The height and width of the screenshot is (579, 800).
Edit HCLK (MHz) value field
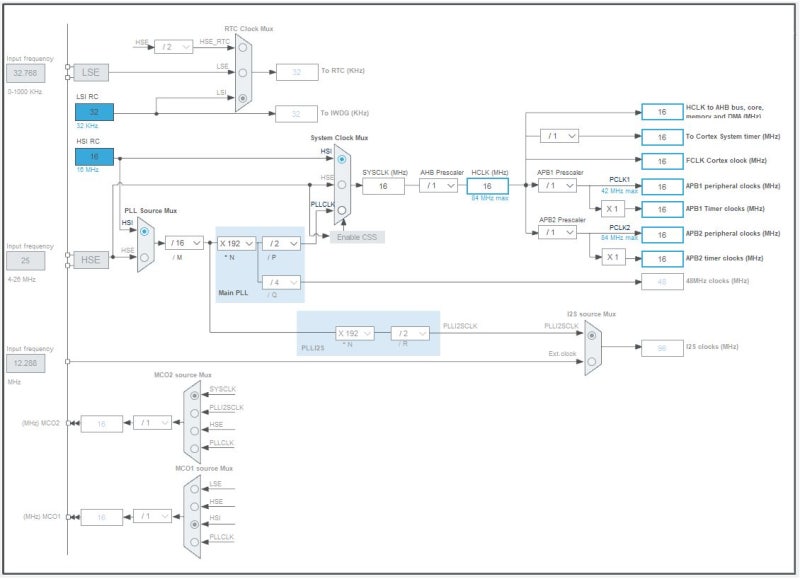[x=488, y=186]
